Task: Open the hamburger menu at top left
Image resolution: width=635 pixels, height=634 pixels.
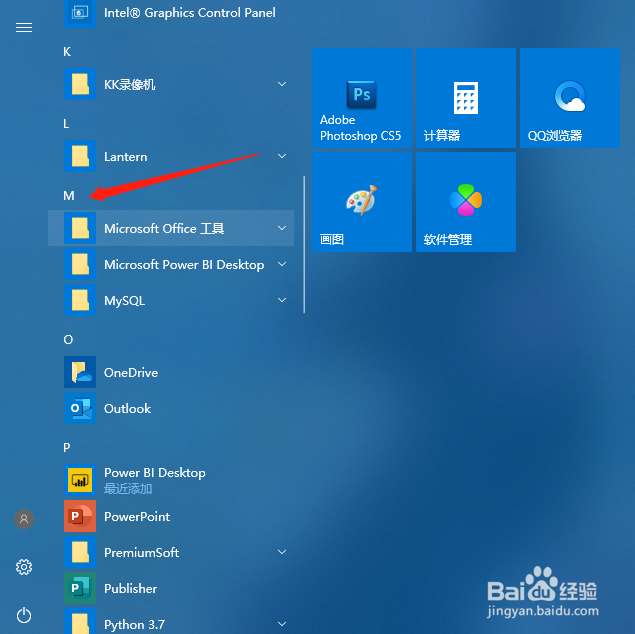Action: point(24,27)
